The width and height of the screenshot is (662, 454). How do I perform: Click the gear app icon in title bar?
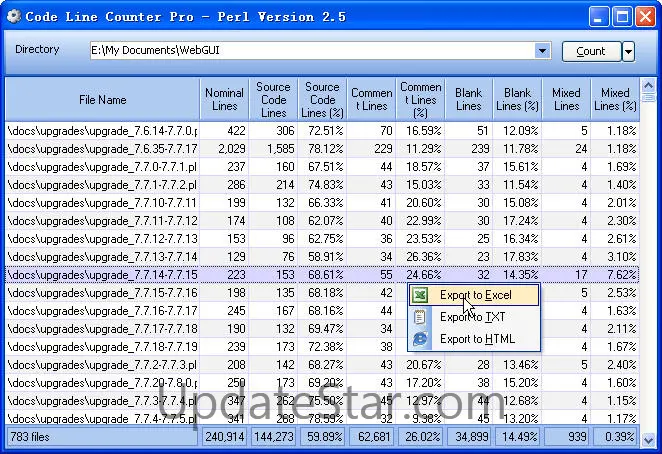coord(14,16)
